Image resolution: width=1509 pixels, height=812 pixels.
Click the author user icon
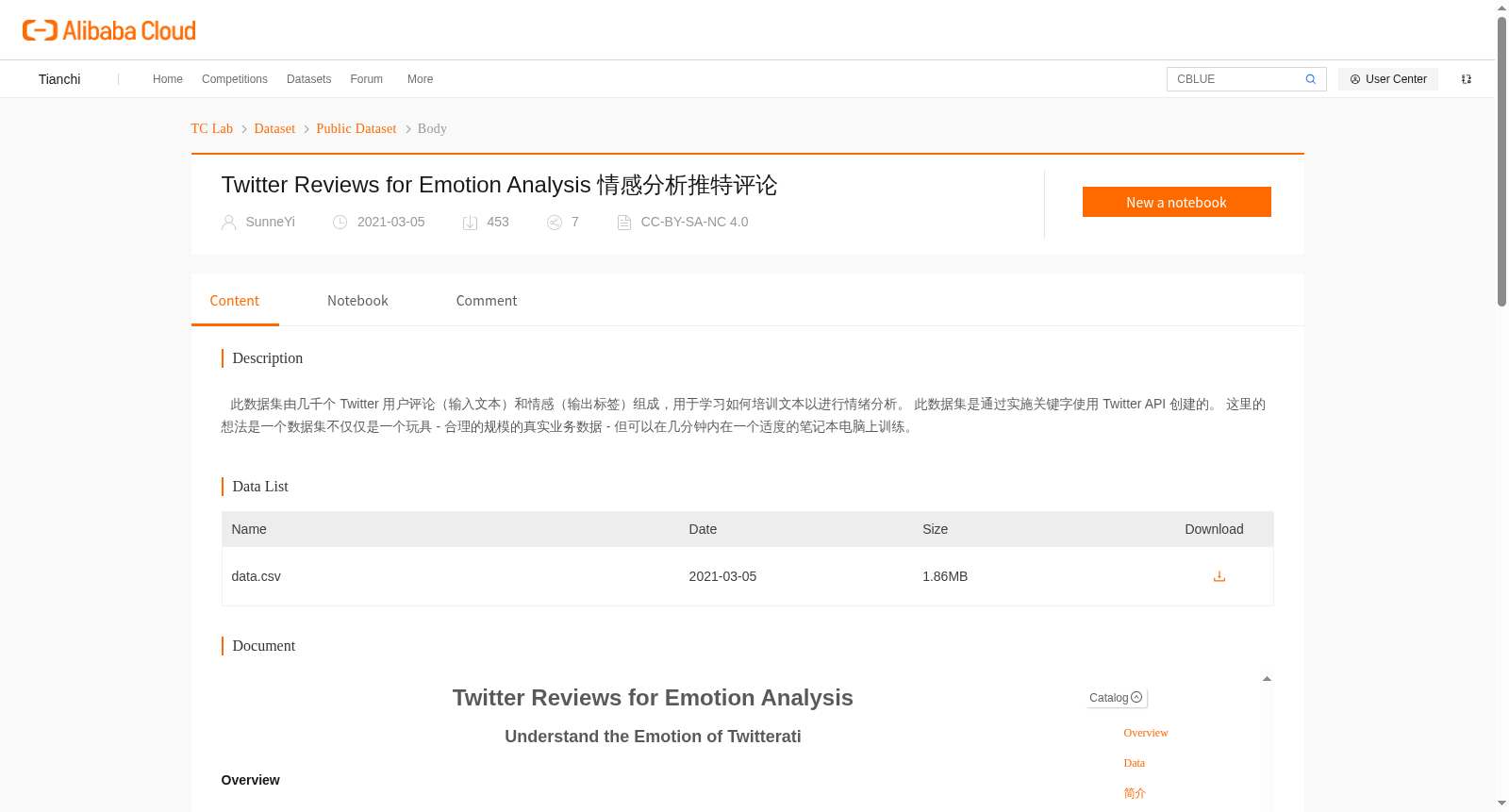pyautogui.click(x=228, y=223)
